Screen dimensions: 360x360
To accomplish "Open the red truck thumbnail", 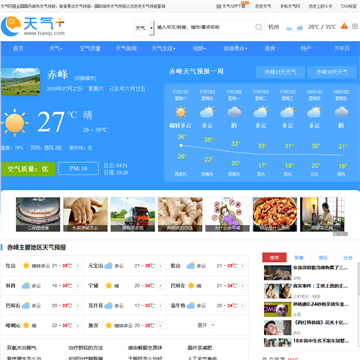I will click(133, 214).
